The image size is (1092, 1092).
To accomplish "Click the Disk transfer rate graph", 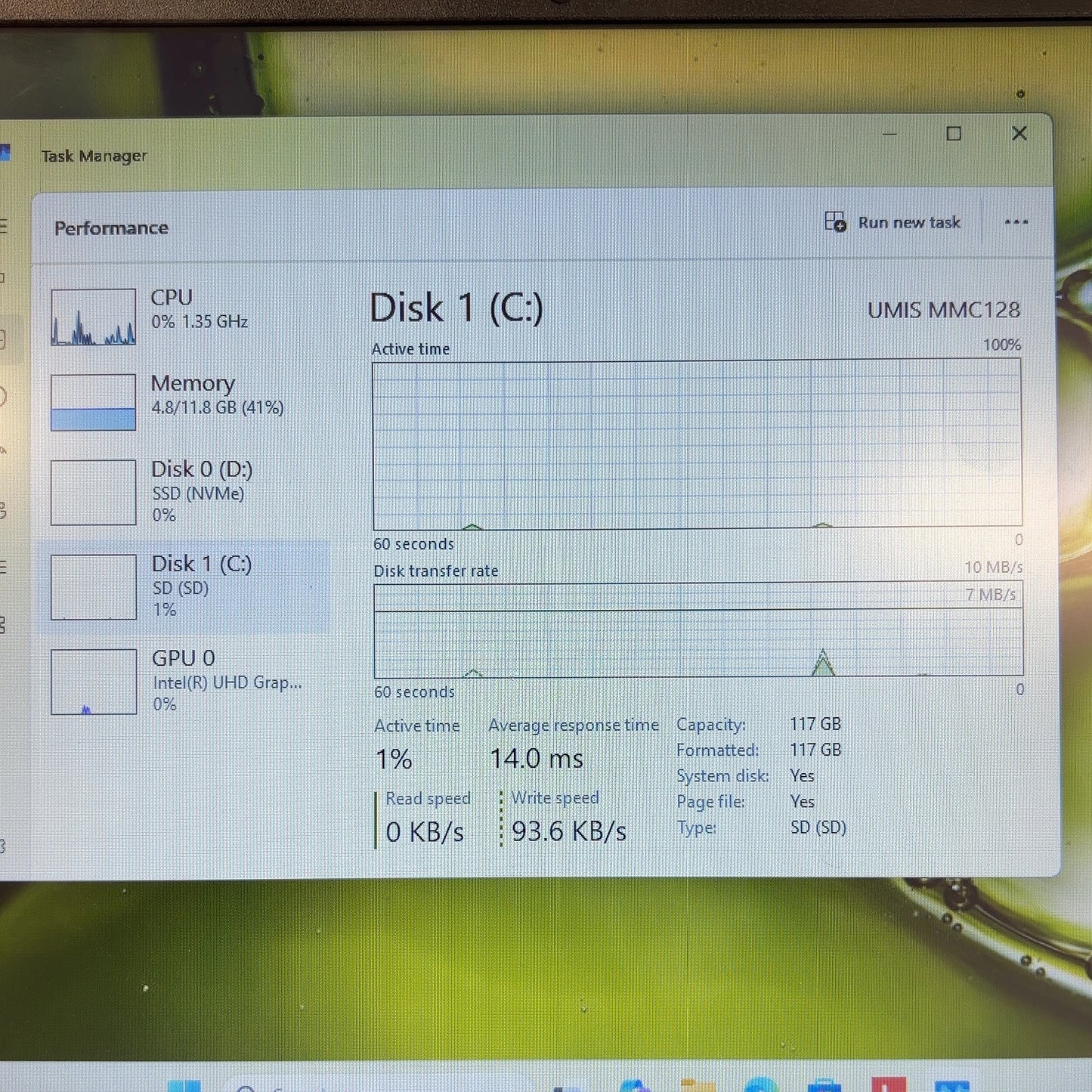I will click(698, 630).
